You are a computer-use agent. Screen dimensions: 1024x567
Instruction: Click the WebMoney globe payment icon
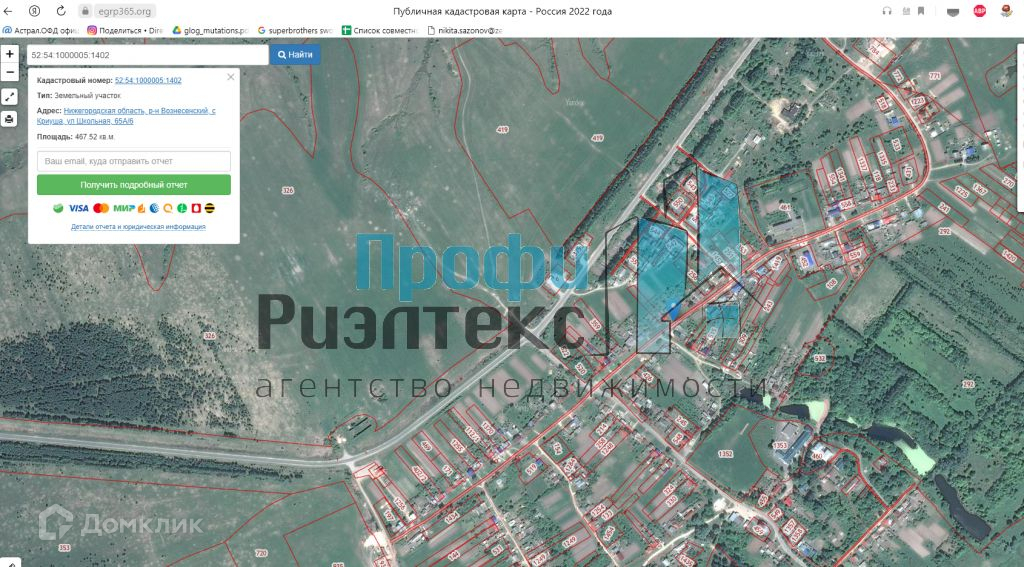[x=154, y=208]
